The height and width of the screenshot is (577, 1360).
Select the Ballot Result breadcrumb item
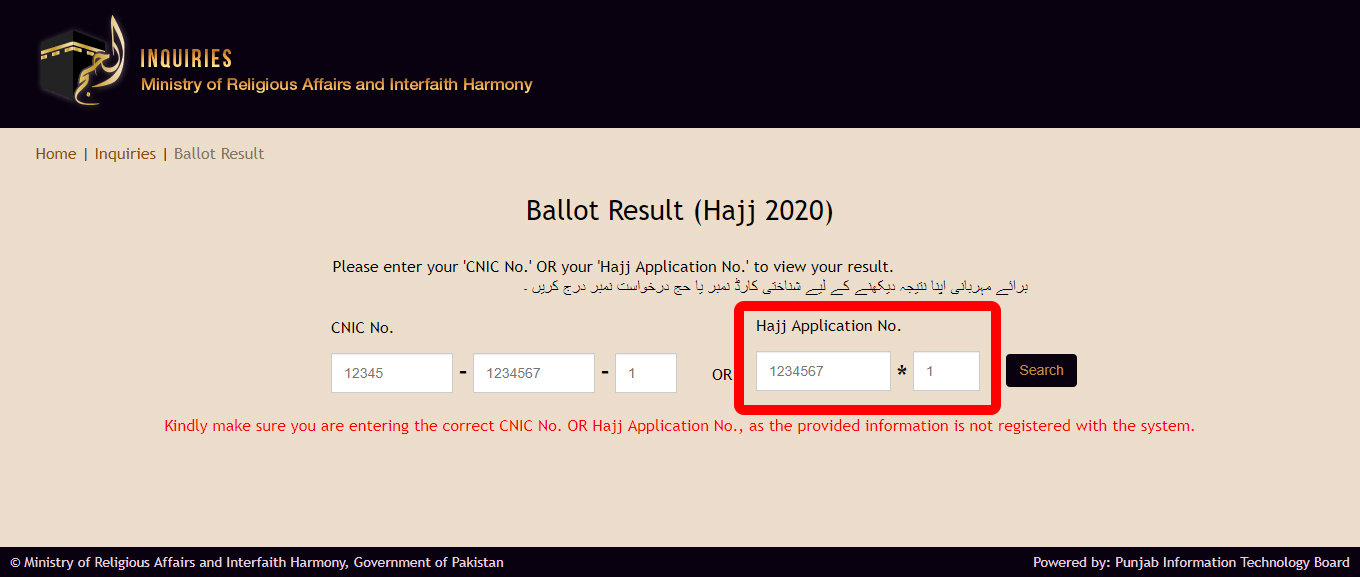(x=219, y=154)
